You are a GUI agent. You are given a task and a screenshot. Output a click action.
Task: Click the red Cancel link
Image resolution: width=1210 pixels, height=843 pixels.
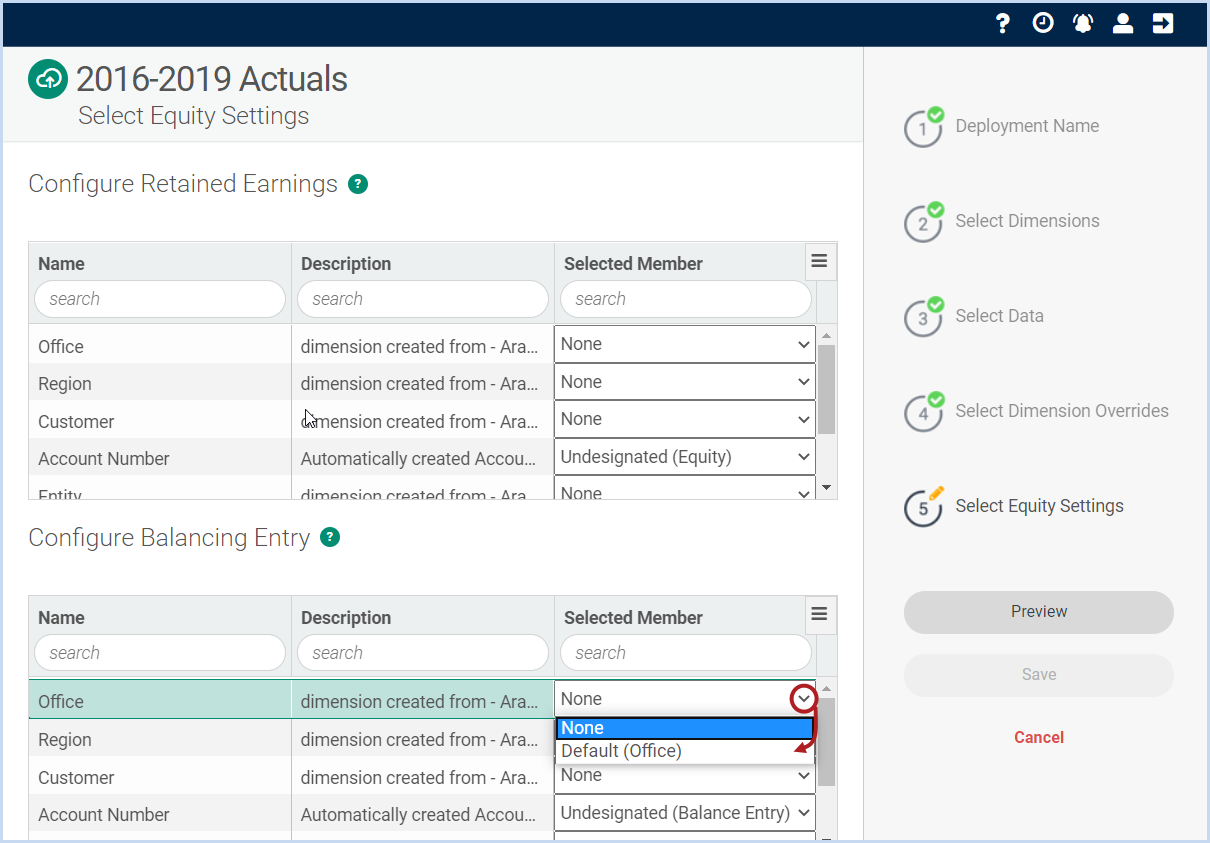coord(1039,737)
